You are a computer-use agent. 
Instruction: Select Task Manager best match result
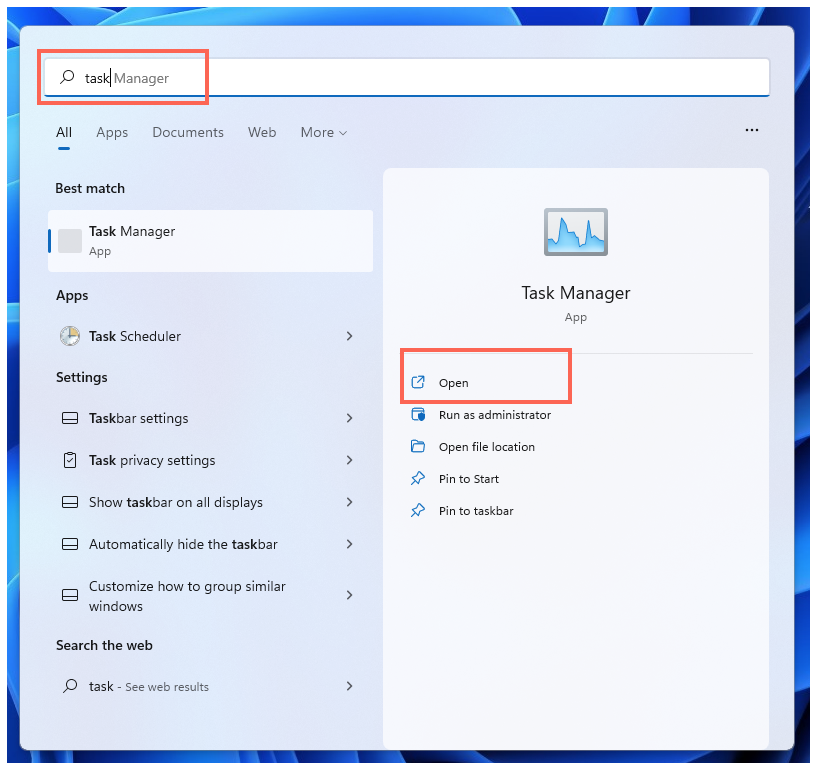point(210,241)
